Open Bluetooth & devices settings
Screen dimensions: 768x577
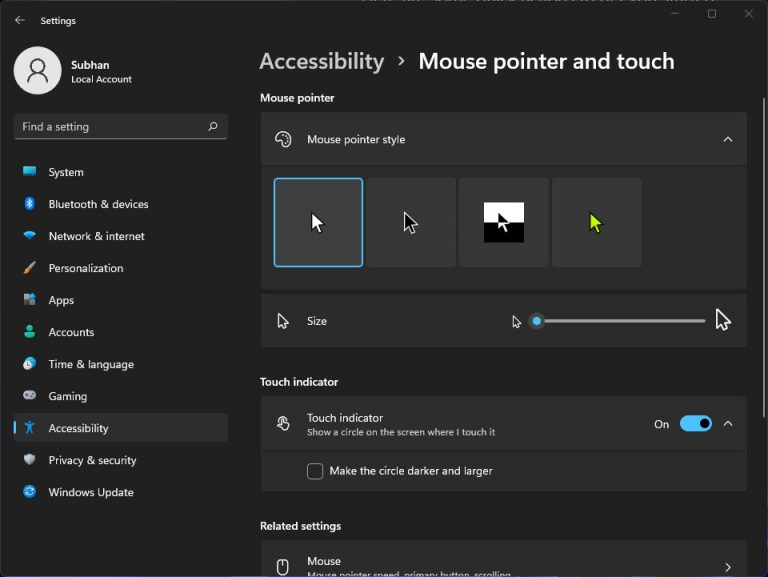coord(120,204)
